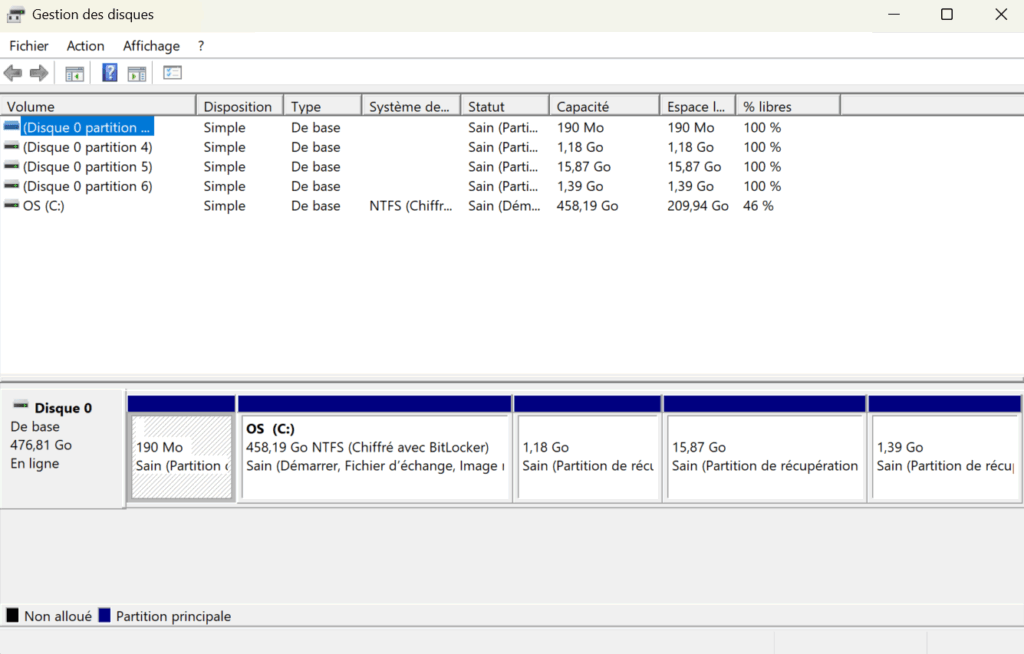Screen dimensions: 1024x654
Task: Click the 209,94 Go free space cell
Action: [697, 206]
